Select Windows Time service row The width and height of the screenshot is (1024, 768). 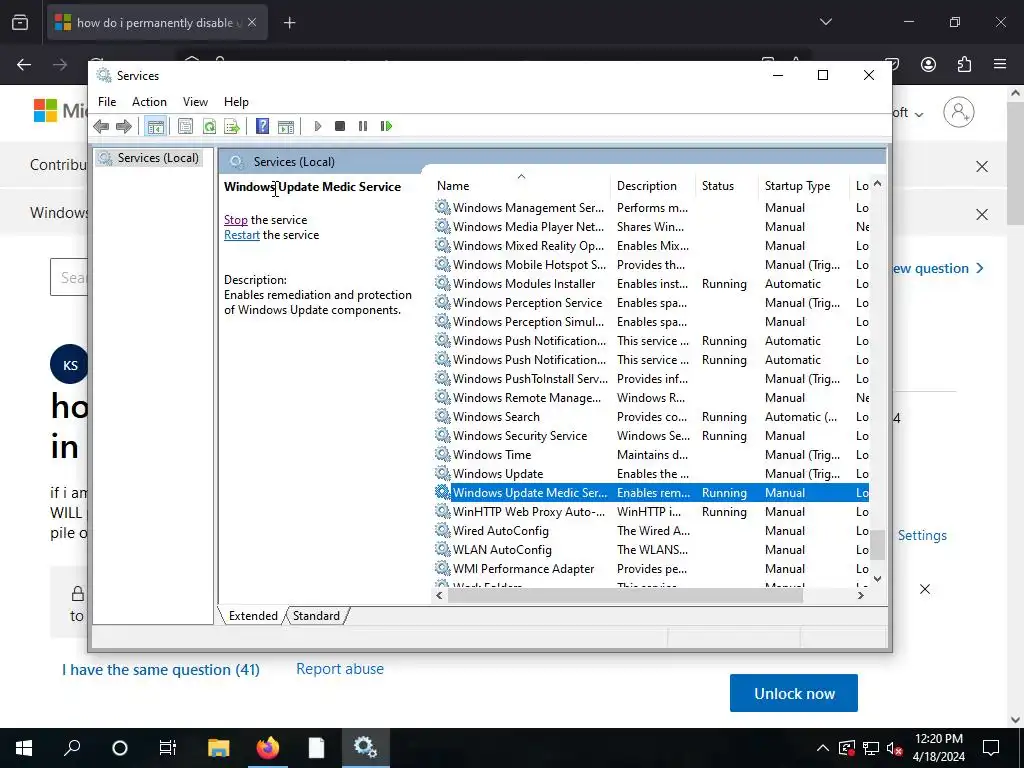click(x=650, y=455)
